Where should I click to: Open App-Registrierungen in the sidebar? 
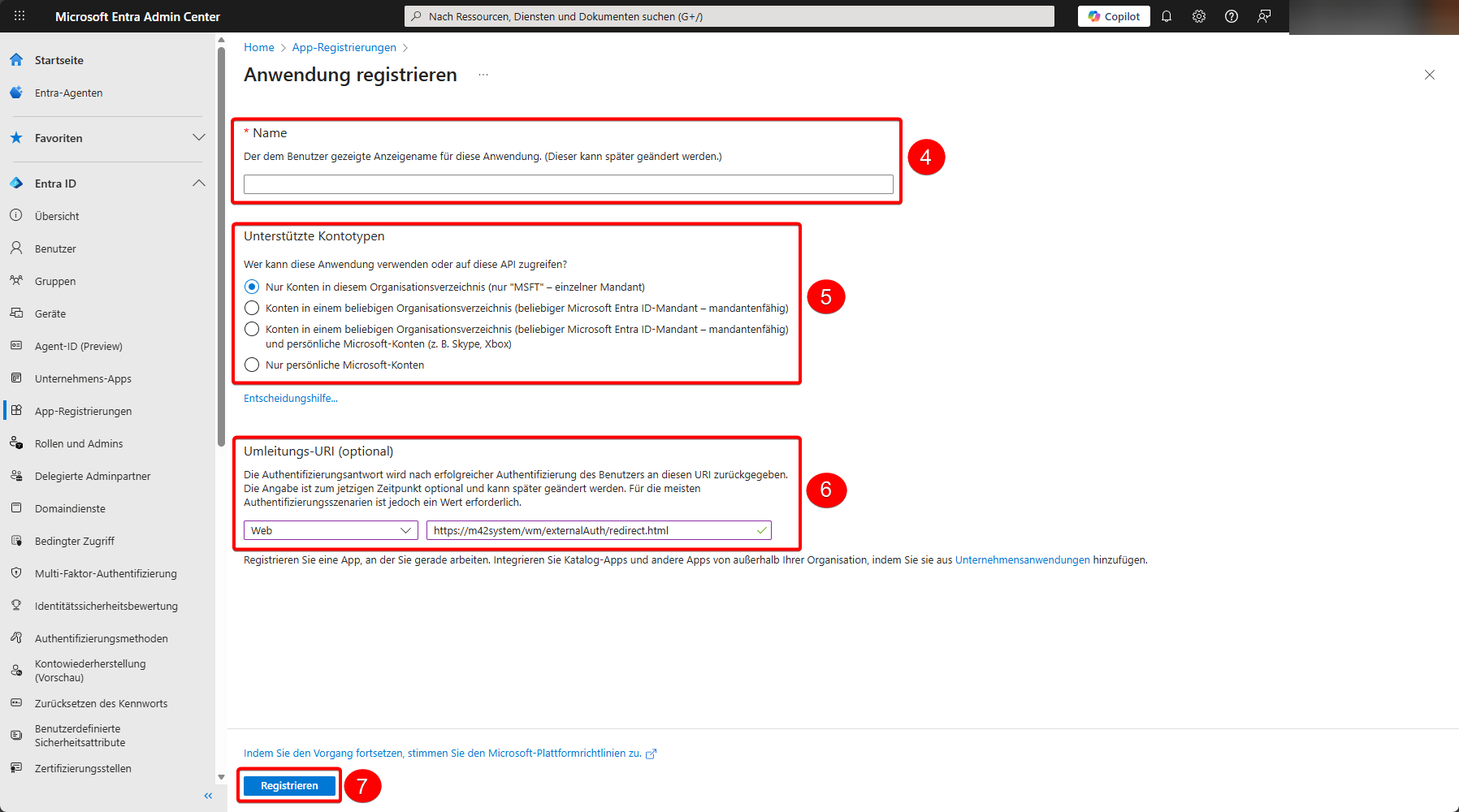[x=83, y=411]
